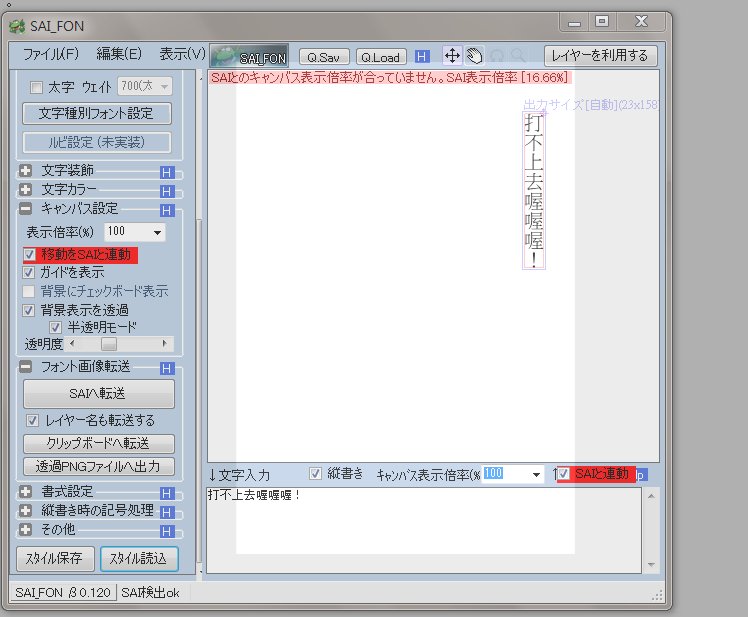Open 文字種別フォント設定 button
This screenshot has width=748, height=617.
96,114
